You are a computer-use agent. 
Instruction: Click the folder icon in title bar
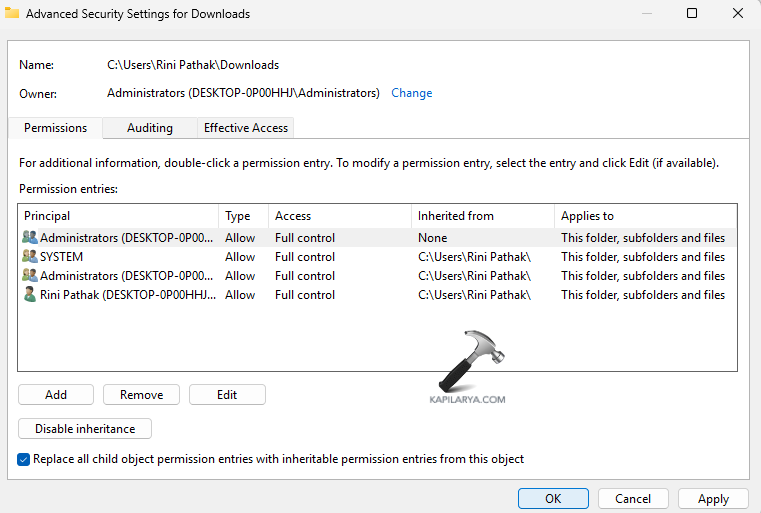(12, 14)
